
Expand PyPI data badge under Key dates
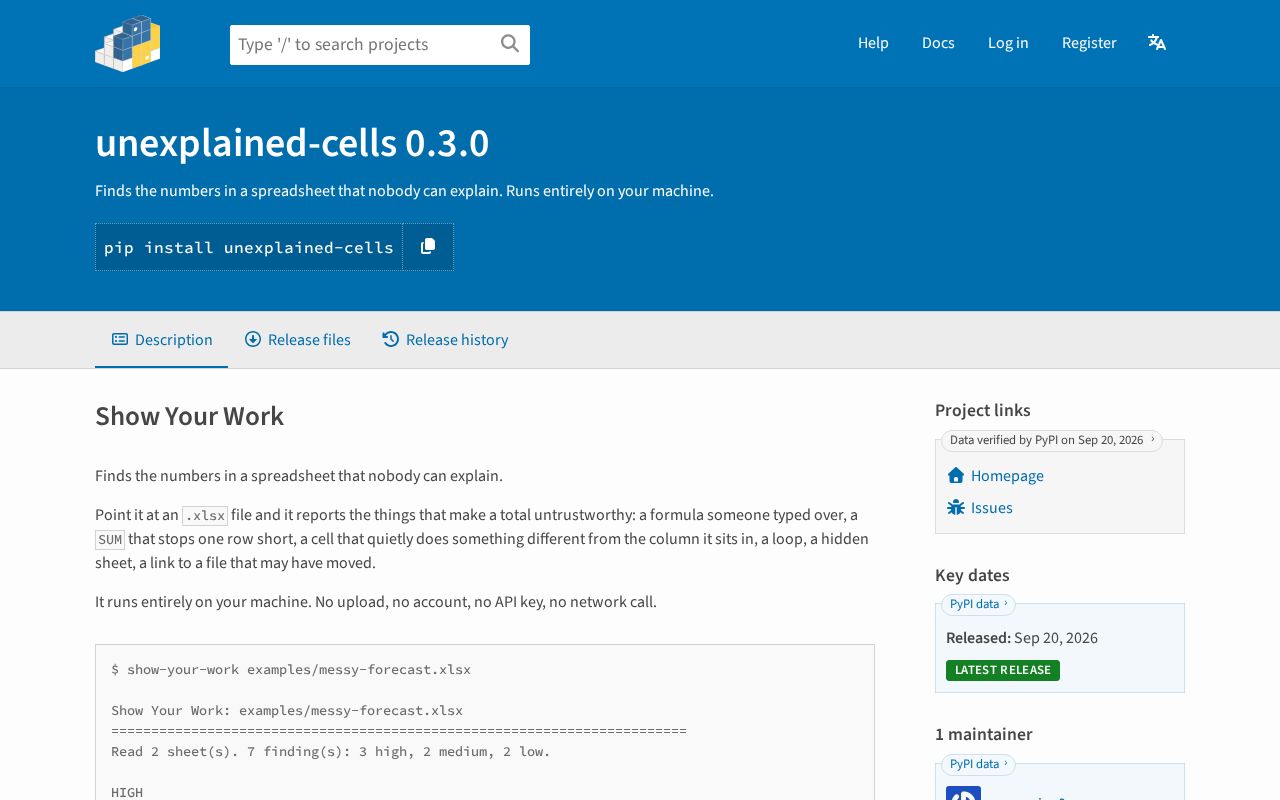(978, 604)
